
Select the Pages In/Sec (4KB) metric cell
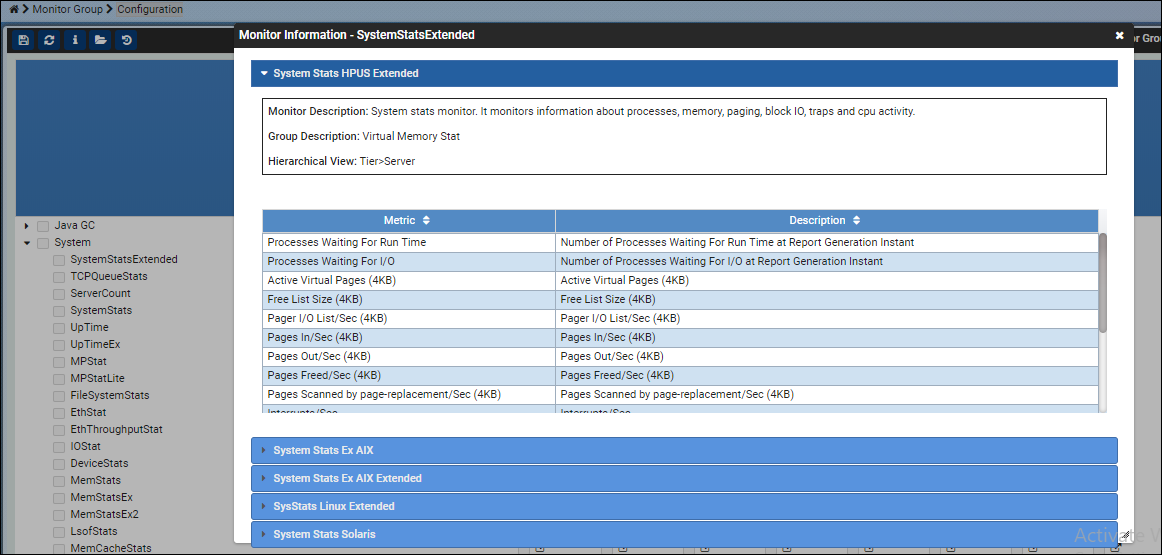click(x=409, y=338)
